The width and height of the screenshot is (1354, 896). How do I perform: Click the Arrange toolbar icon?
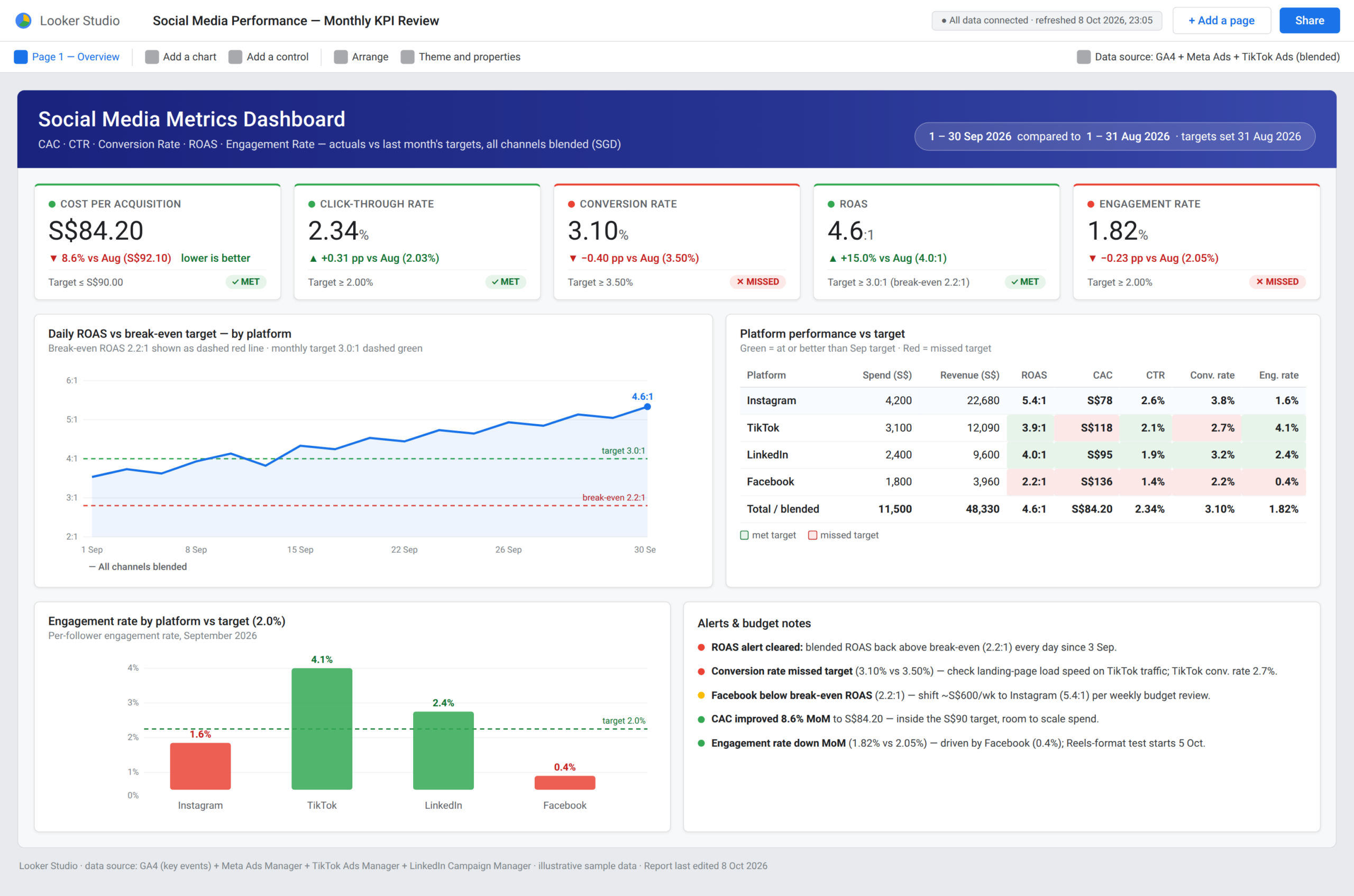pos(341,57)
